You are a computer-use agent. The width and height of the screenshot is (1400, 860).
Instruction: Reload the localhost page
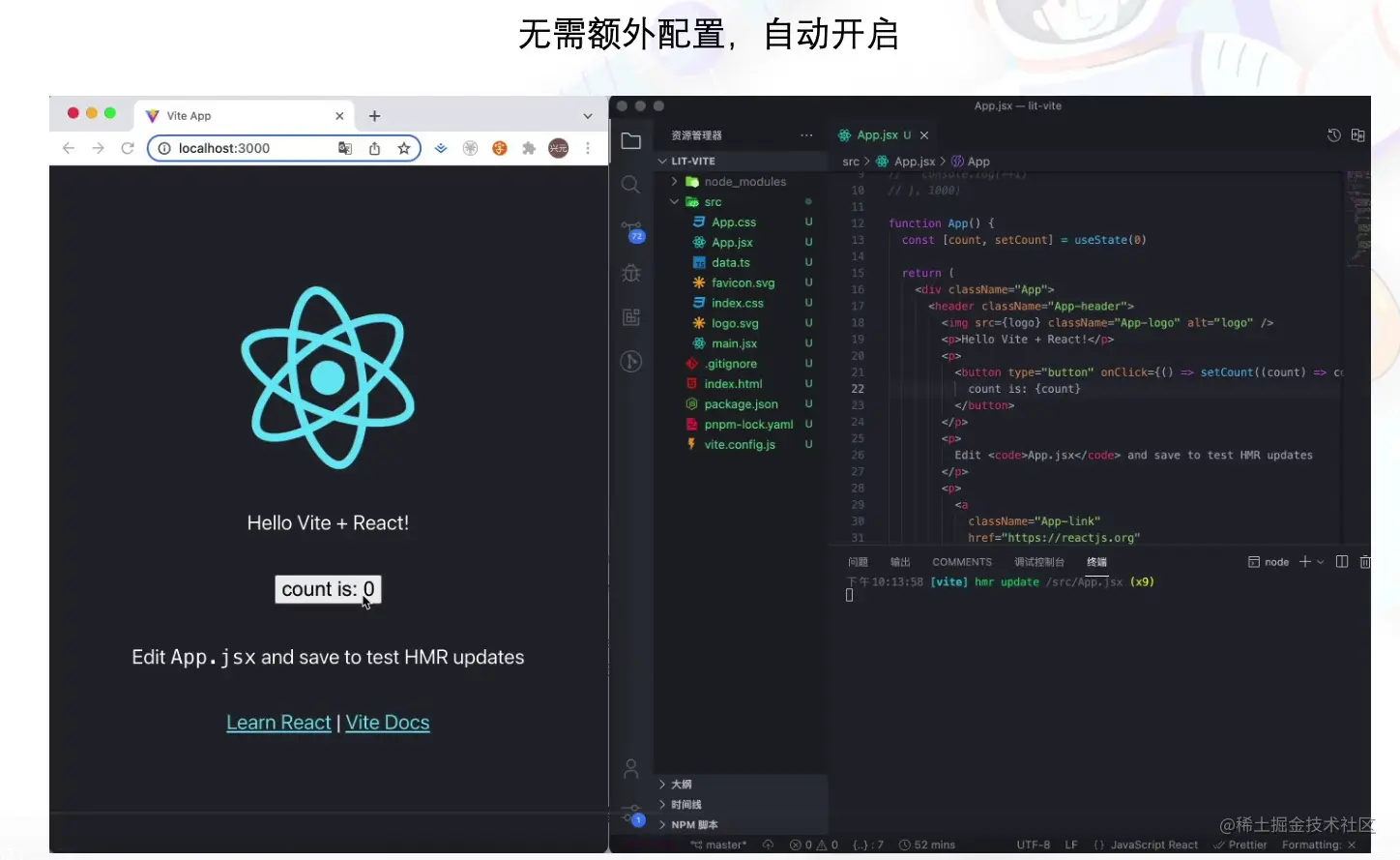(x=128, y=148)
